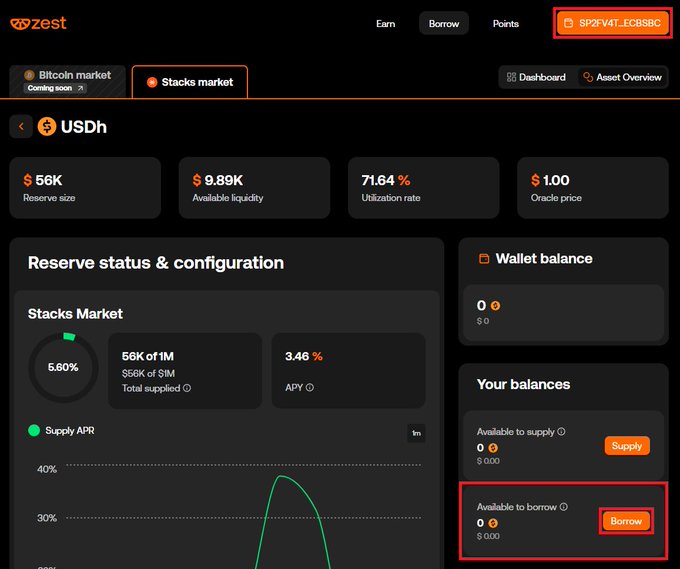
Task: Click the USDh coin icon in Wallet balance
Action: [495, 306]
